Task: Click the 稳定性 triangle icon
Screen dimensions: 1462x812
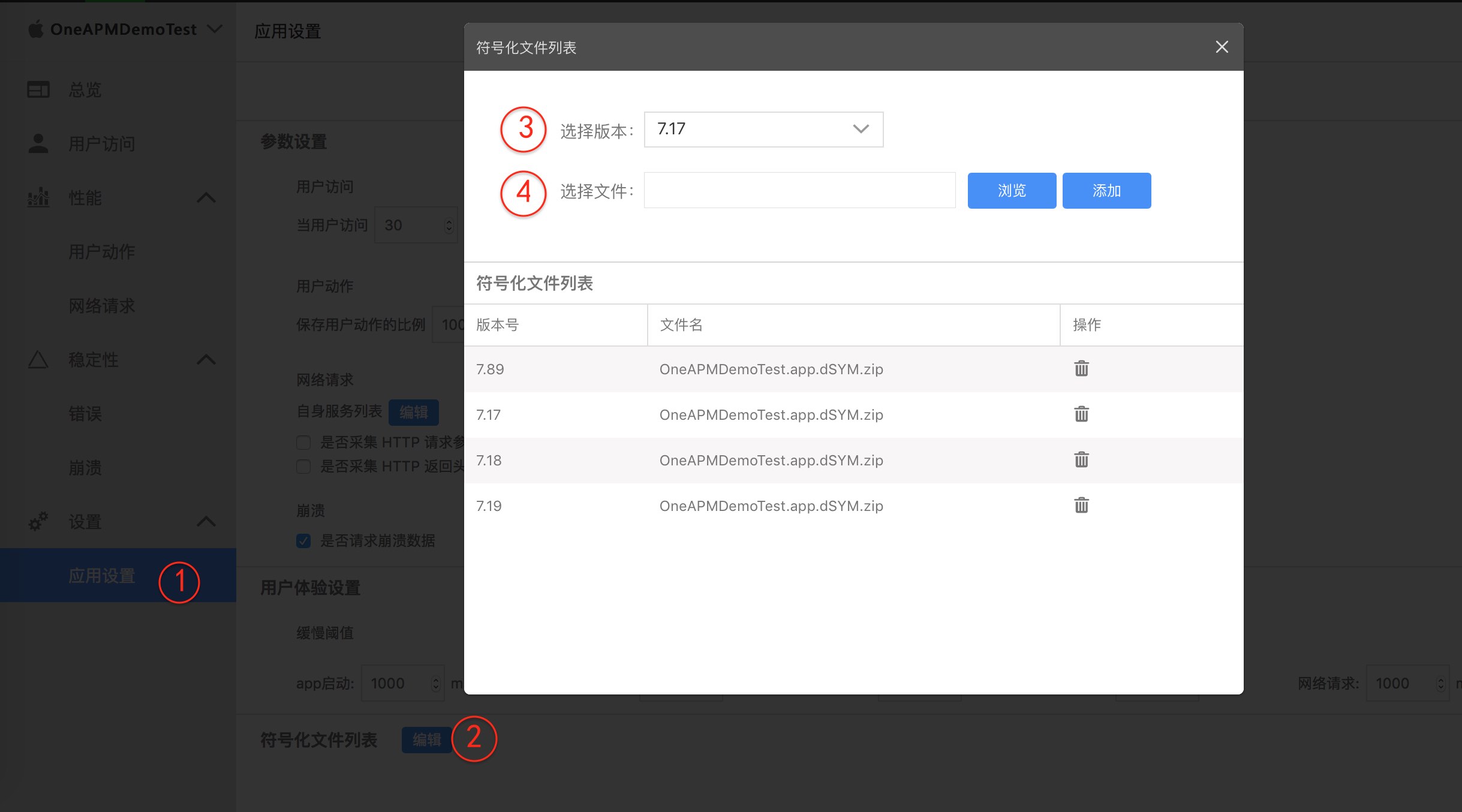Action: point(38,359)
